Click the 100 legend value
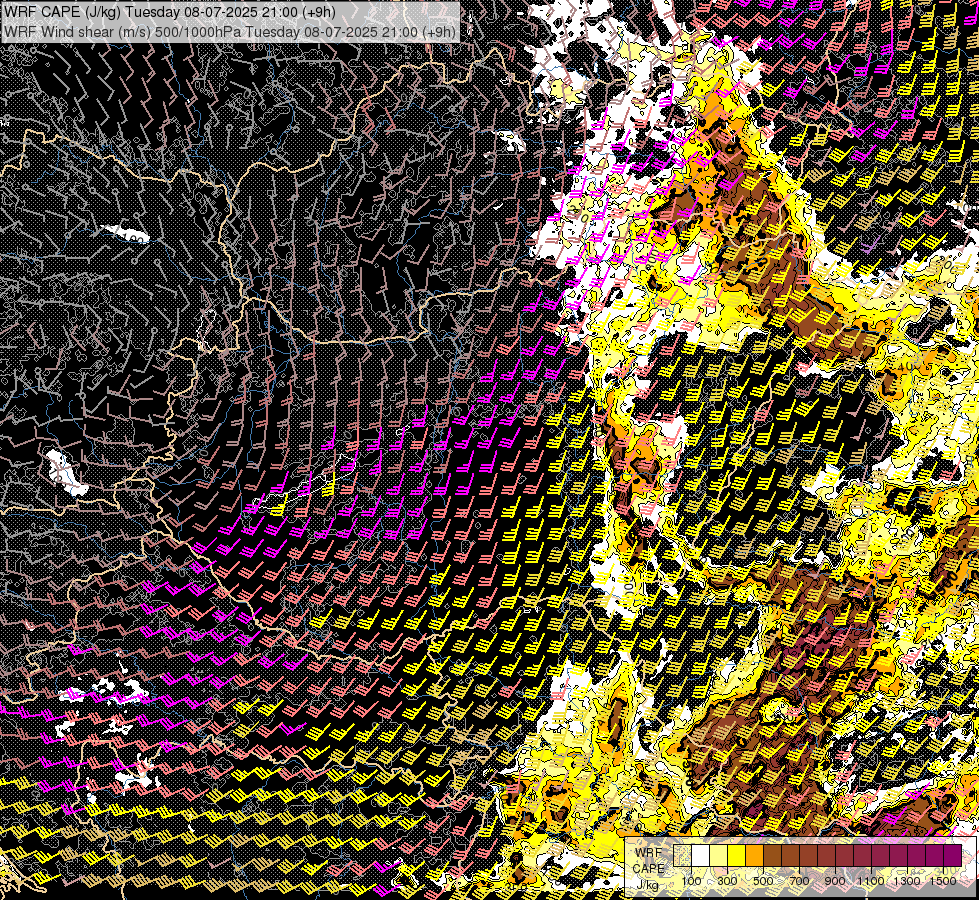979x900 pixels. 691,881
